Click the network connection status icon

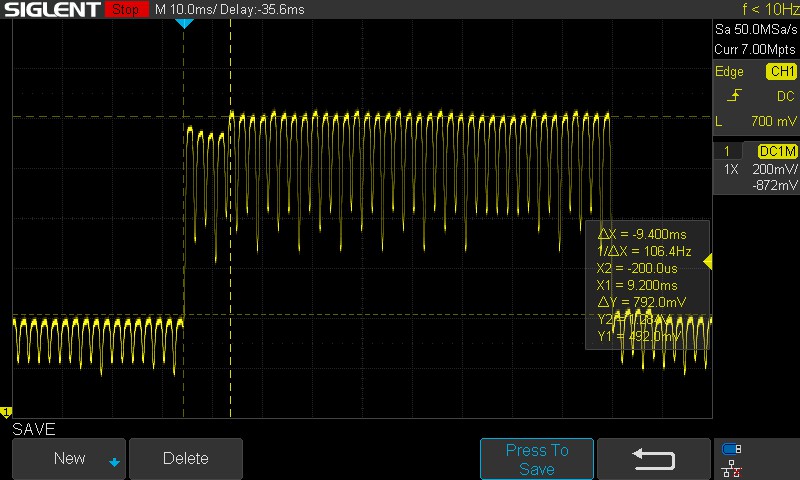click(x=731, y=467)
